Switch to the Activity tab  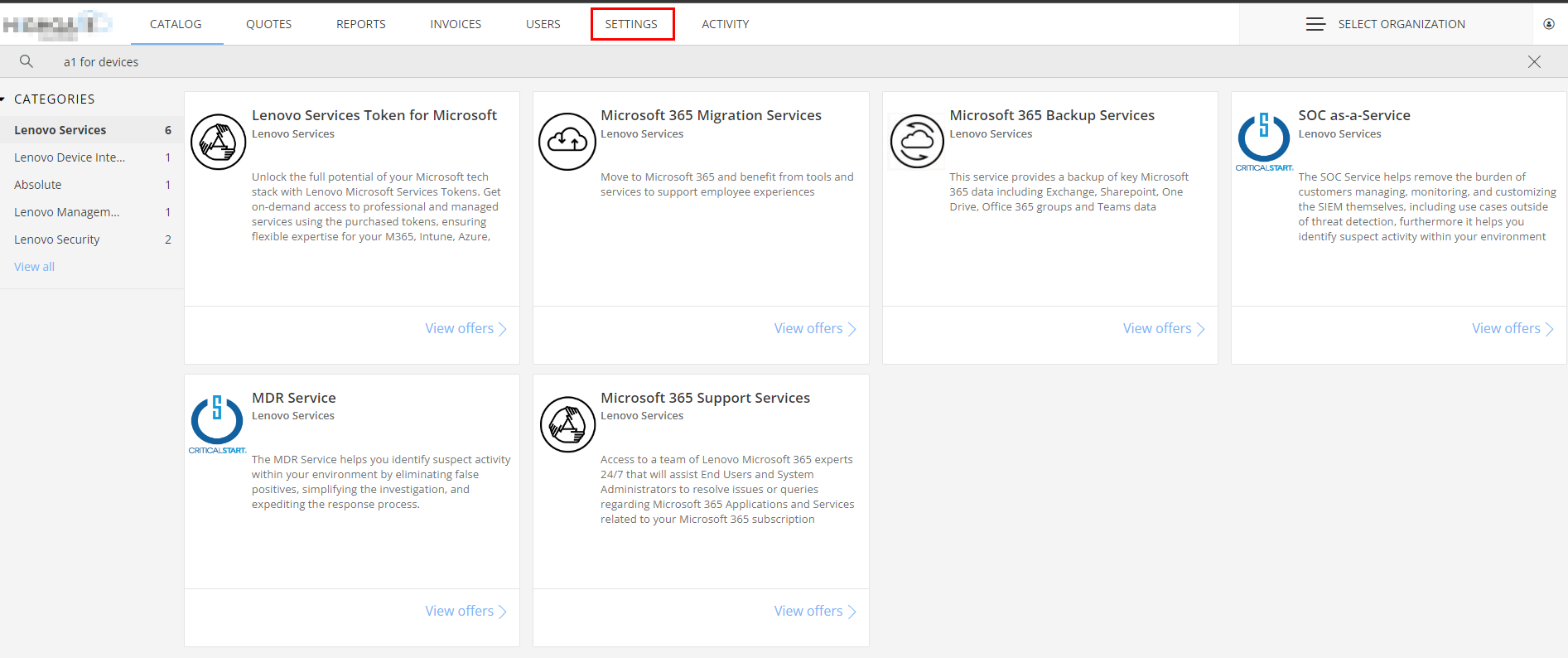[x=726, y=24]
